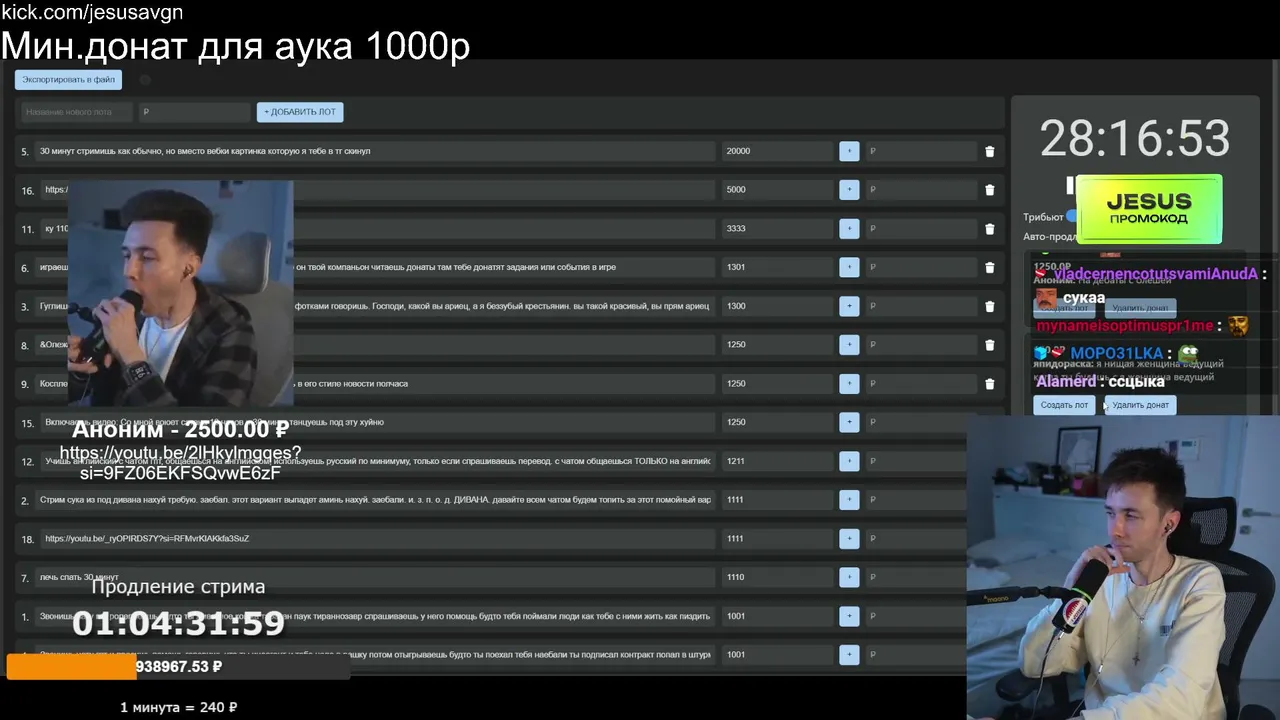
Task: Click the new lot price ₽ field
Action: coord(194,112)
